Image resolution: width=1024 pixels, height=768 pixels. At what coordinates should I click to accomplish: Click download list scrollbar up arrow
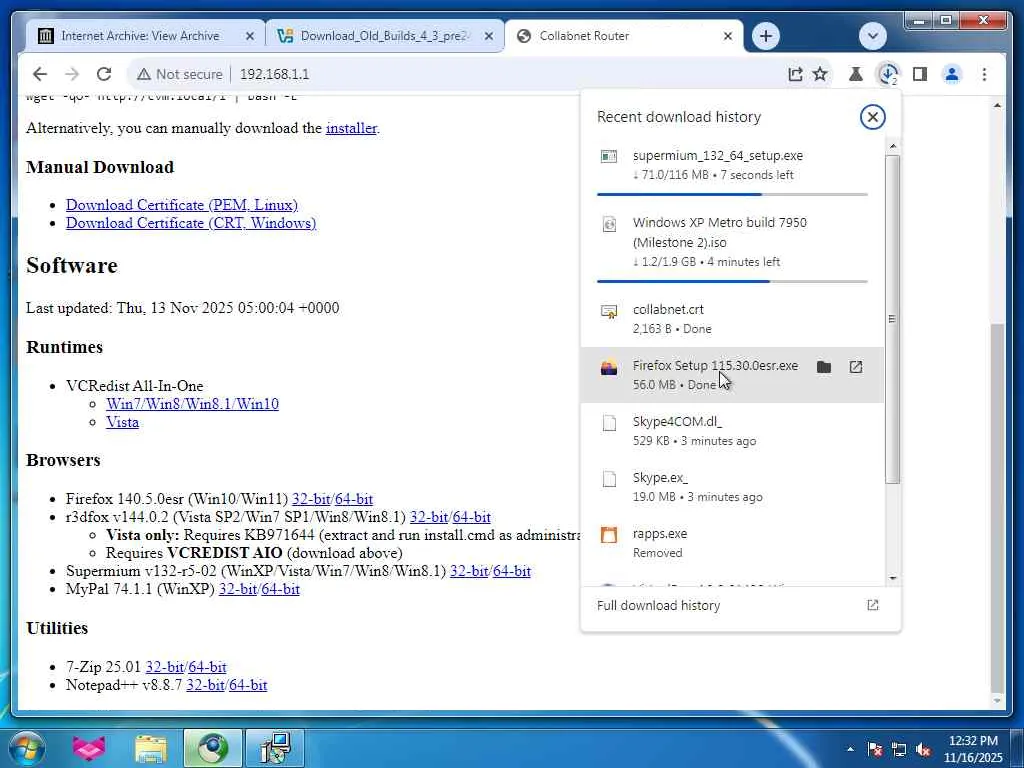(x=893, y=146)
